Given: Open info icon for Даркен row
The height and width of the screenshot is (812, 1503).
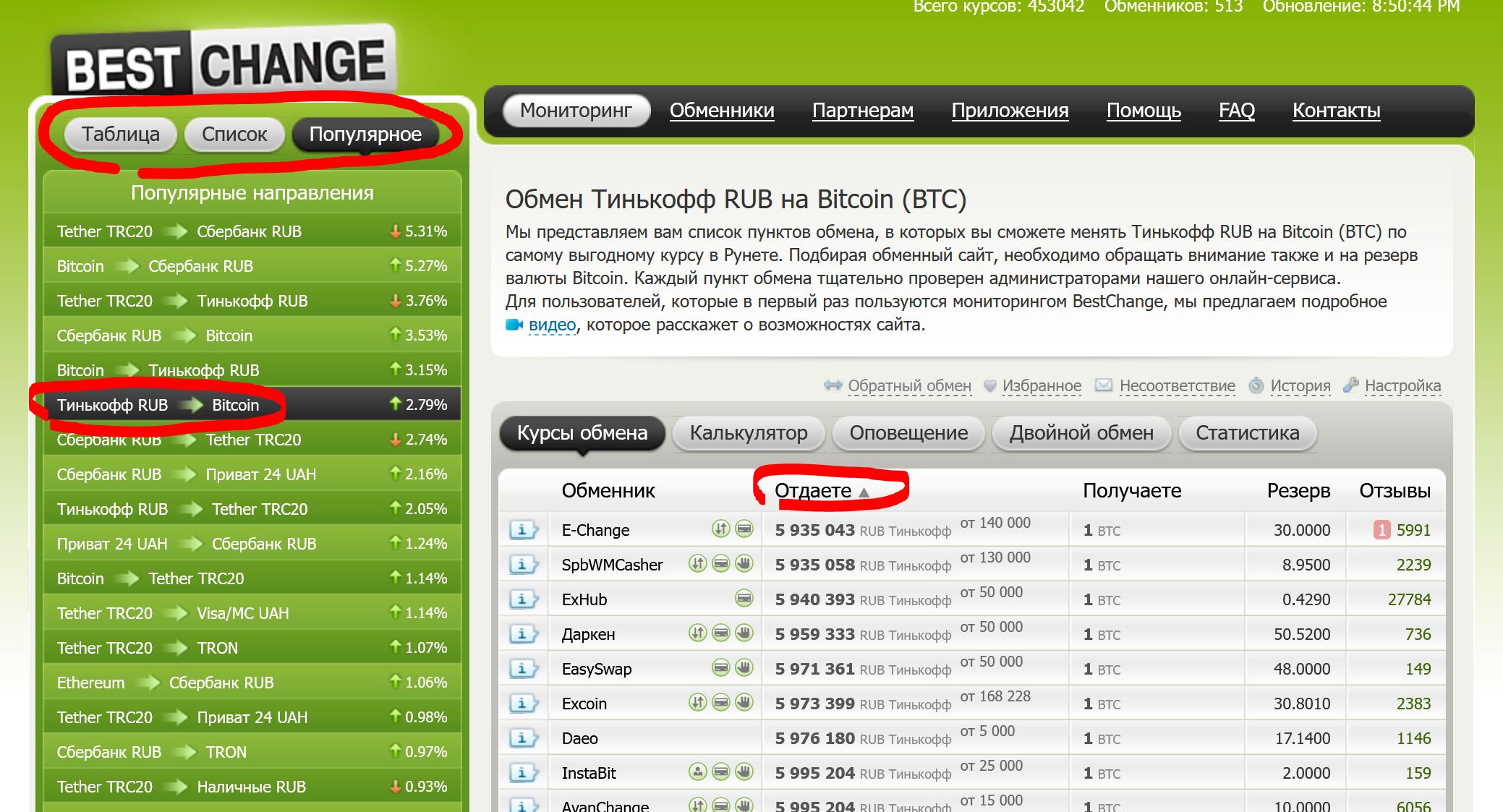Looking at the screenshot, I should click(523, 634).
